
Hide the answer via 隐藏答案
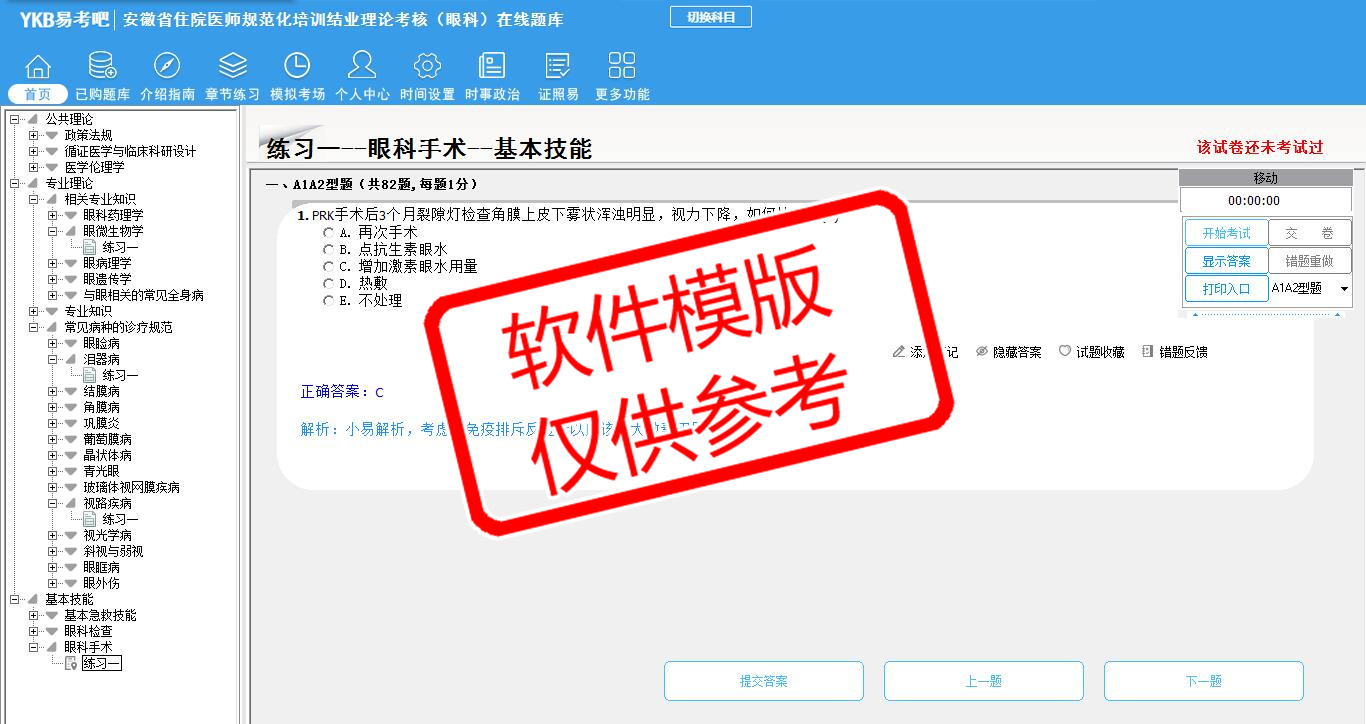(x=1008, y=352)
